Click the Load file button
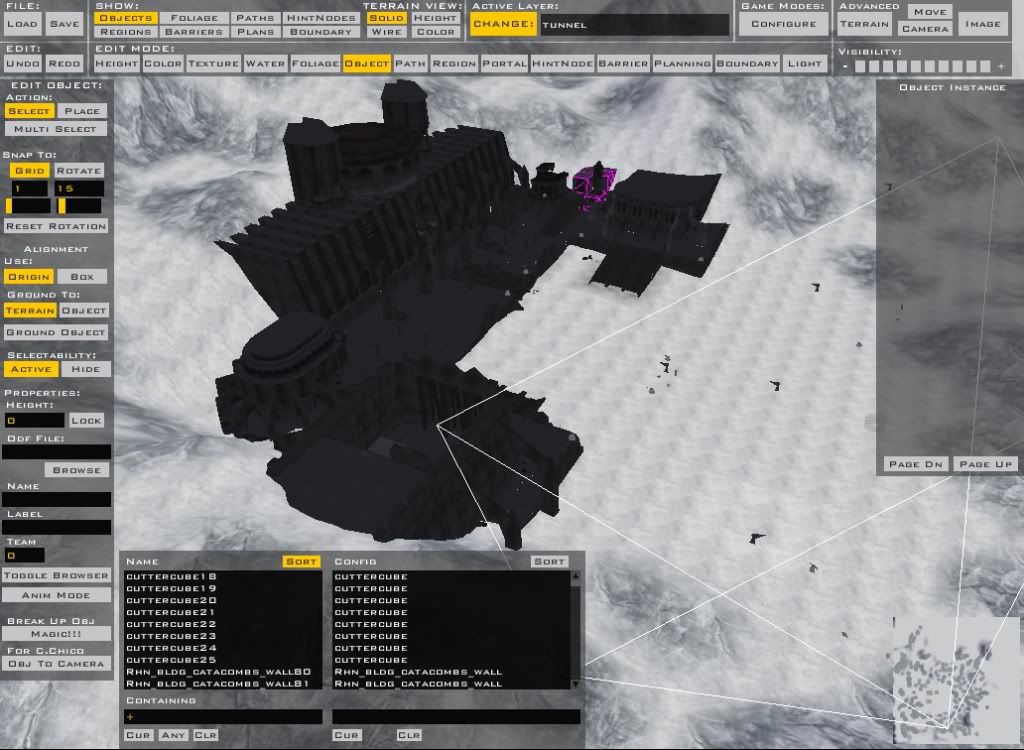The image size is (1024, 750). pos(22,24)
